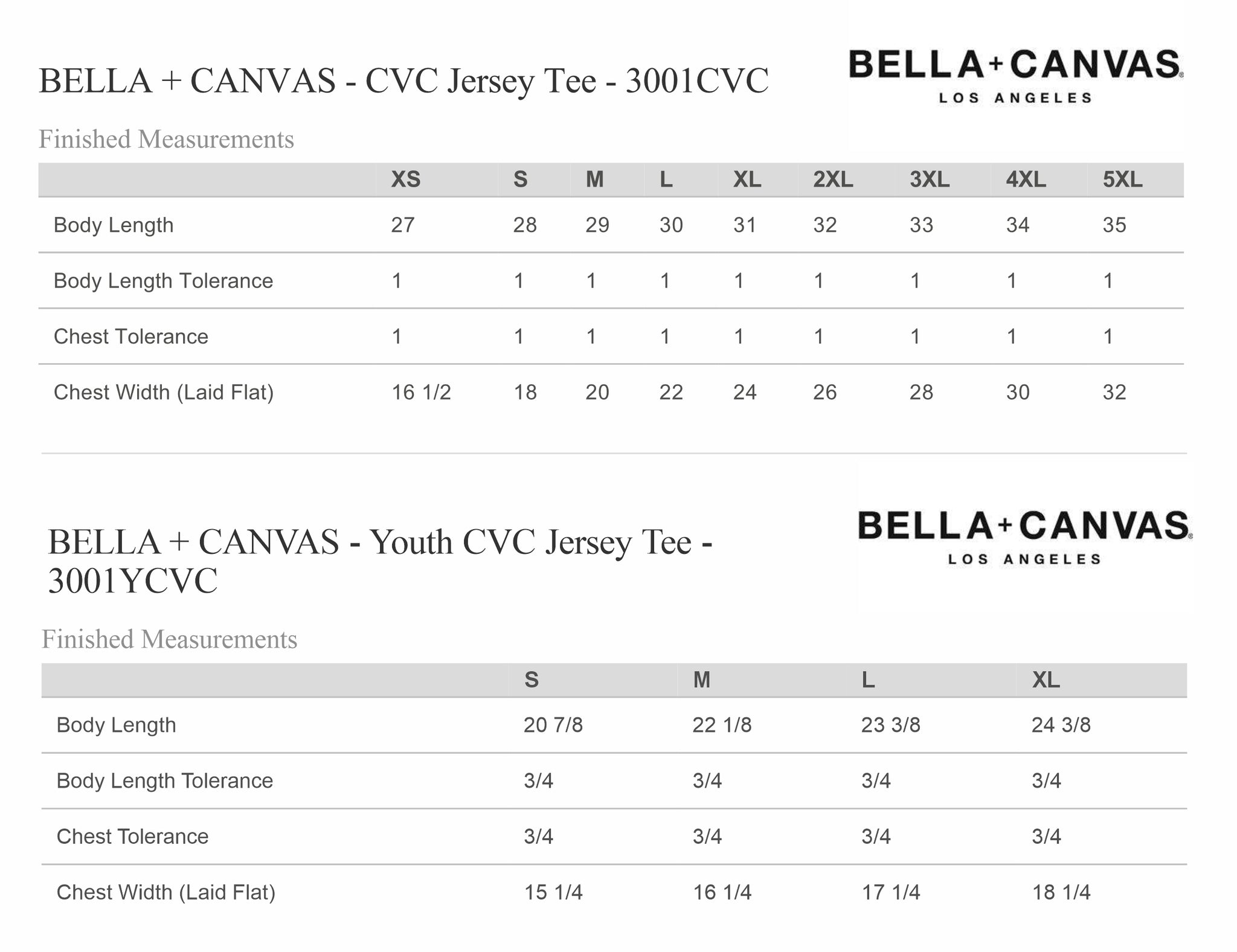Select the 5XL column header
This screenshot has width=1237, height=952.
click(1122, 179)
